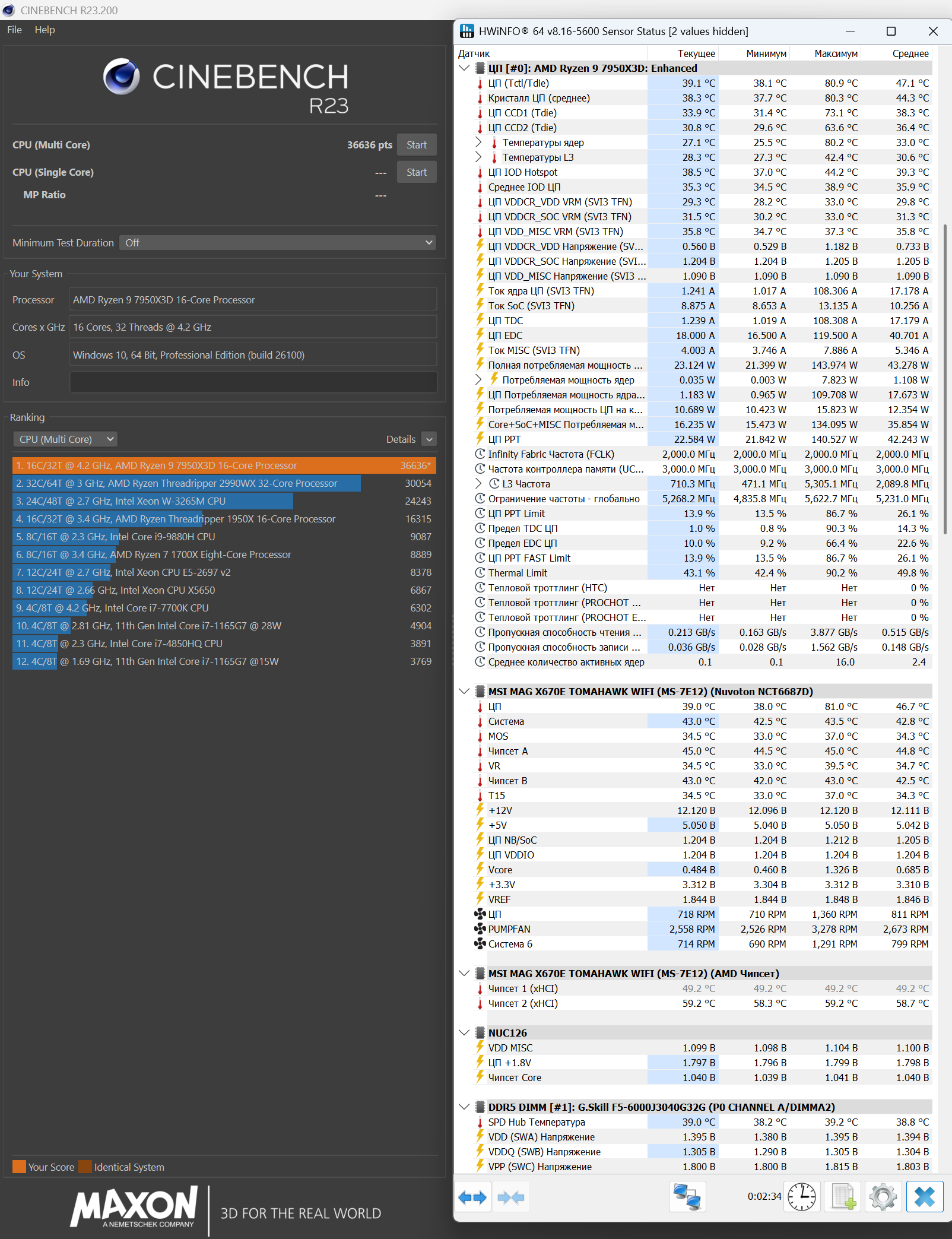Select the Core i9-9880H ranking row

point(224,537)
